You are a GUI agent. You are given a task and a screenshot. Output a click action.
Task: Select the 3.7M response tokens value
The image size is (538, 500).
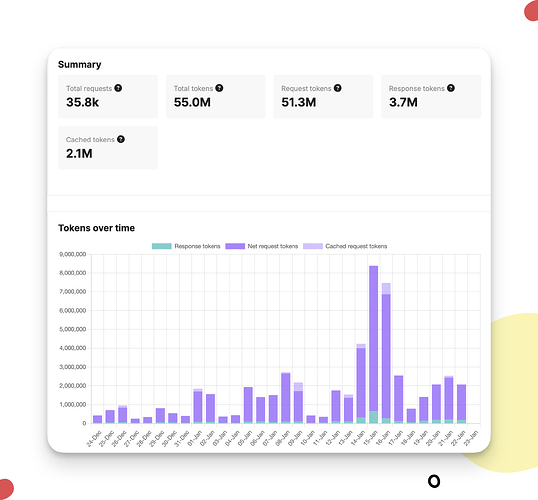click(403, 102)
